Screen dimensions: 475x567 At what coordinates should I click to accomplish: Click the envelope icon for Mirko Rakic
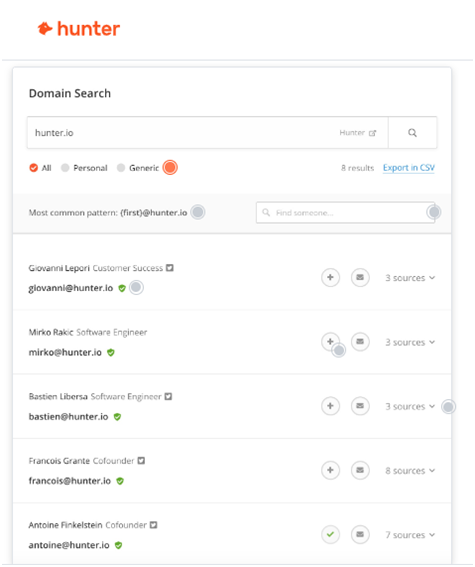[x=360, y=342]
